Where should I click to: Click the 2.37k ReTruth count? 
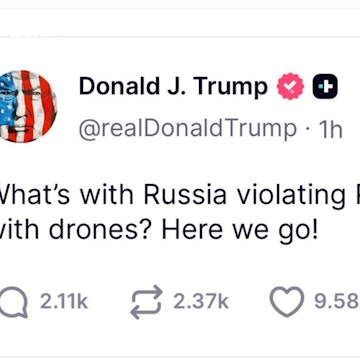pos(201,302)
